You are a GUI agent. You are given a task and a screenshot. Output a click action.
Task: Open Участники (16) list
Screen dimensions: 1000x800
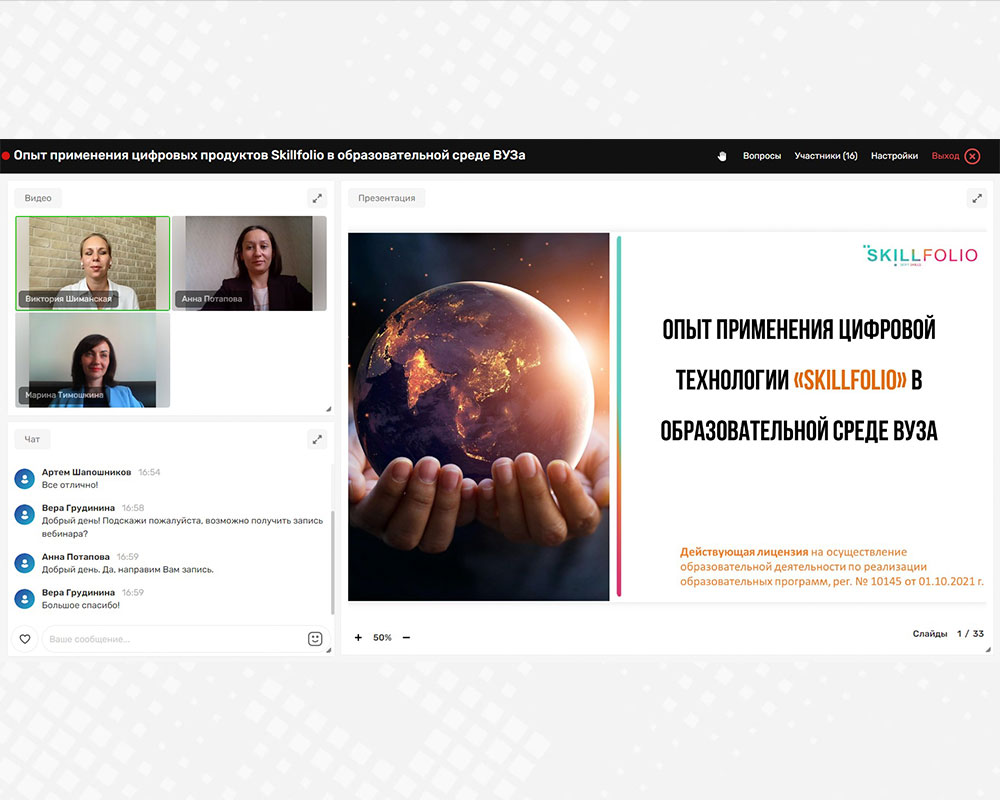point(826,156)
